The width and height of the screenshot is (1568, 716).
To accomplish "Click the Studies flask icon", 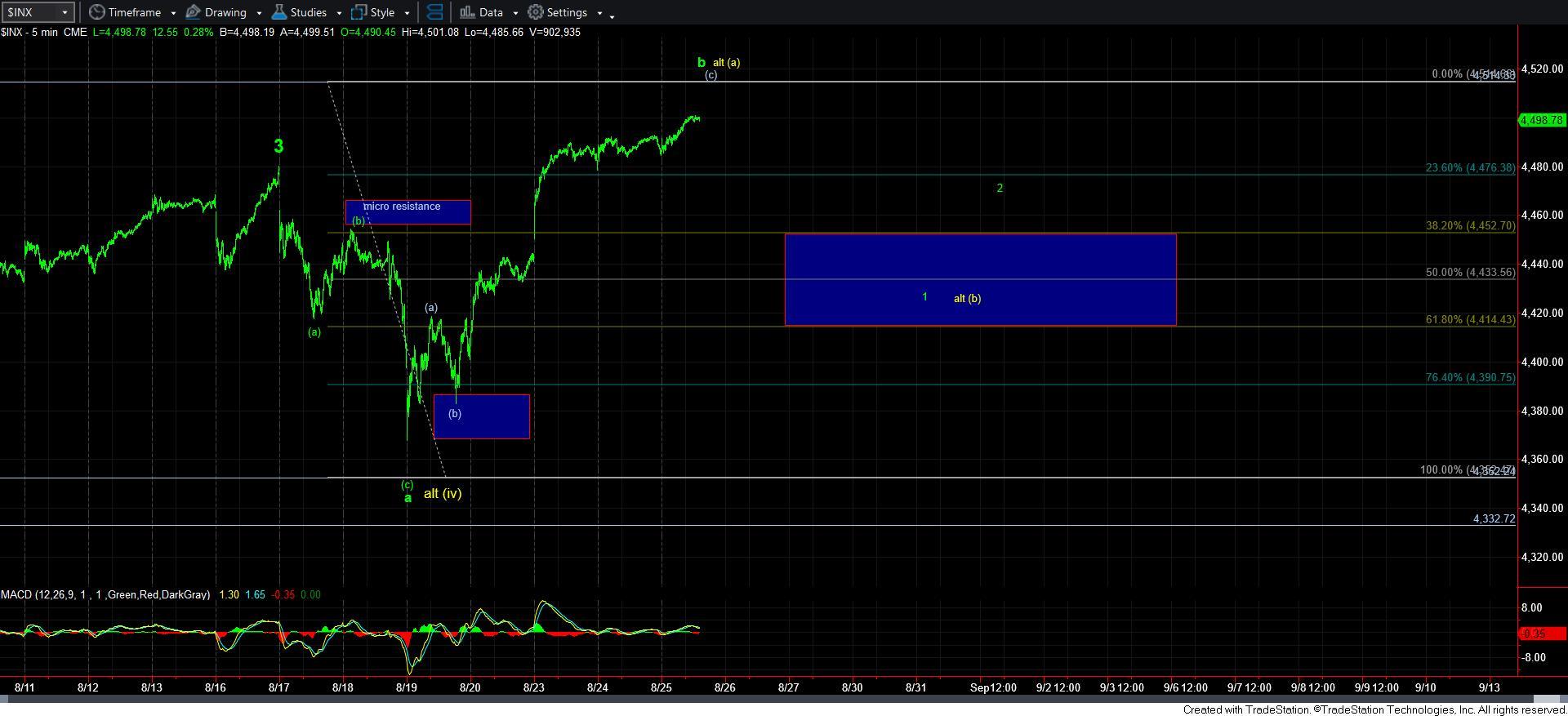I will point(278,12).
